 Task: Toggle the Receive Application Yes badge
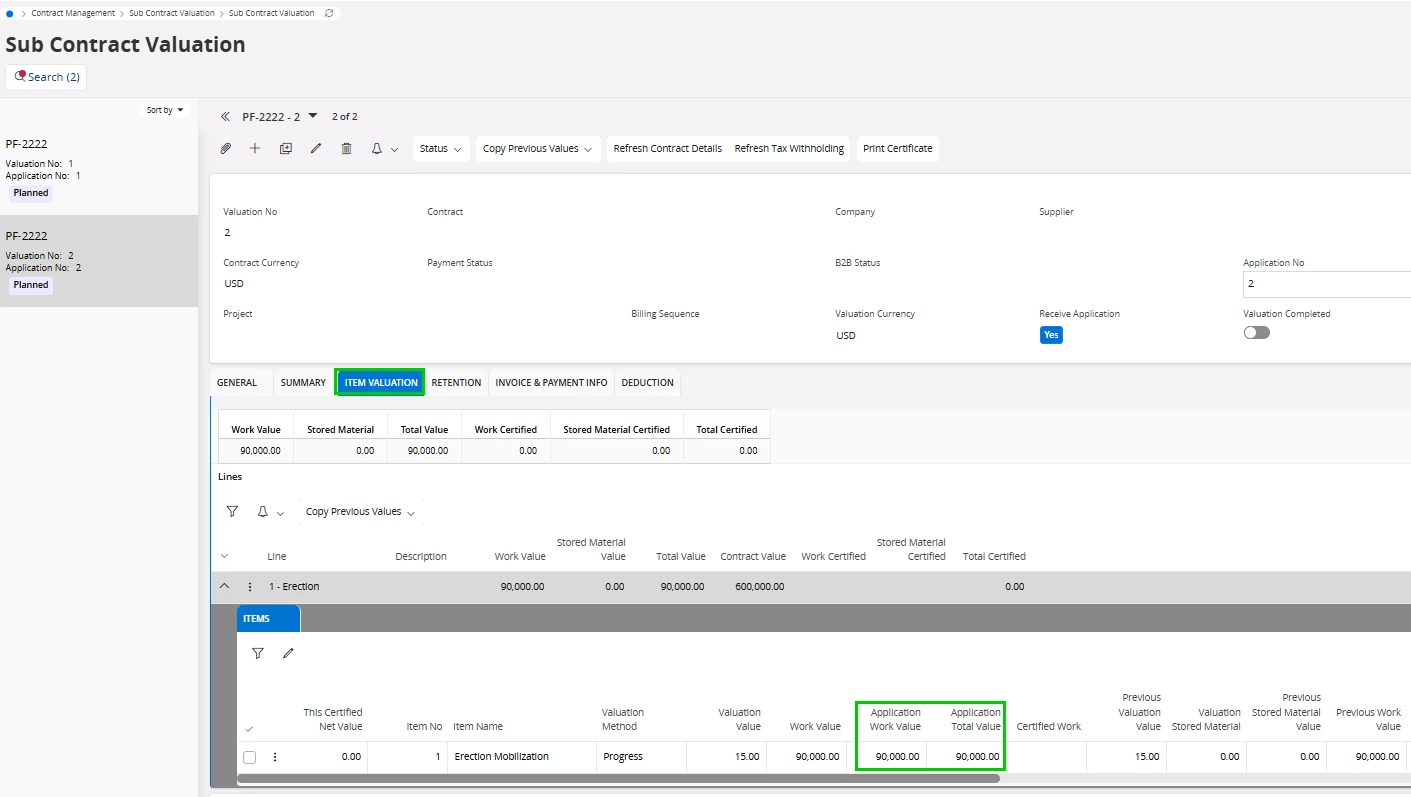1050,335
